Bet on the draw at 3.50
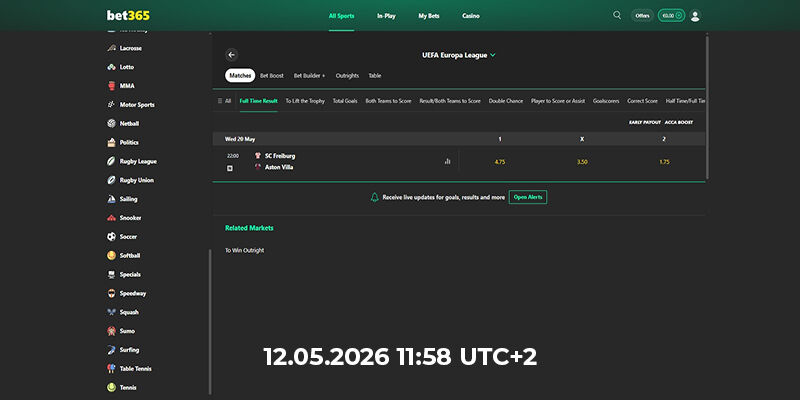800x400 pixels. (x=582, y=162)
